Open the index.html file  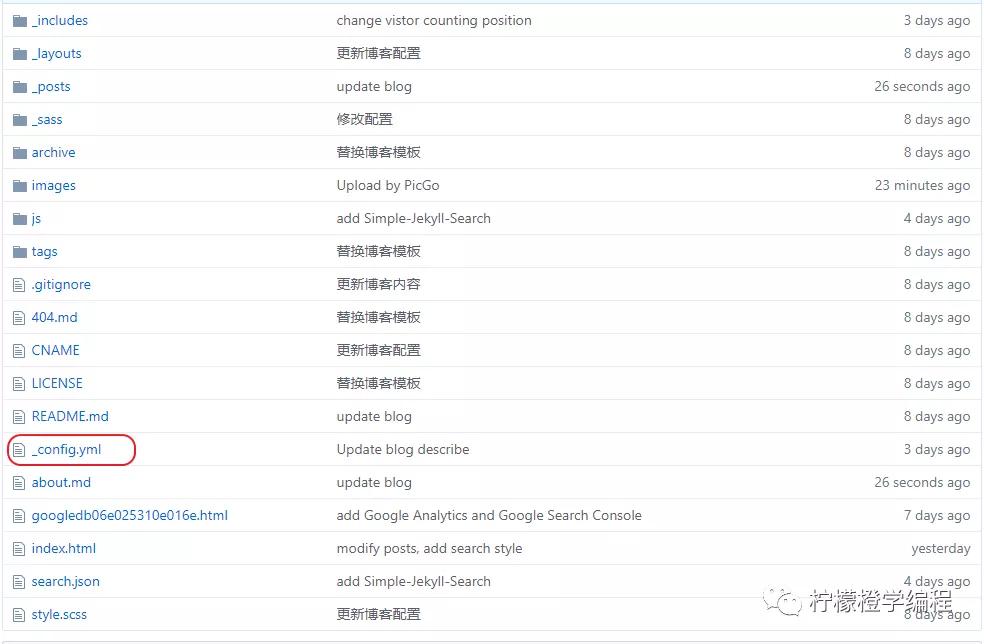(x=64, y=548)
